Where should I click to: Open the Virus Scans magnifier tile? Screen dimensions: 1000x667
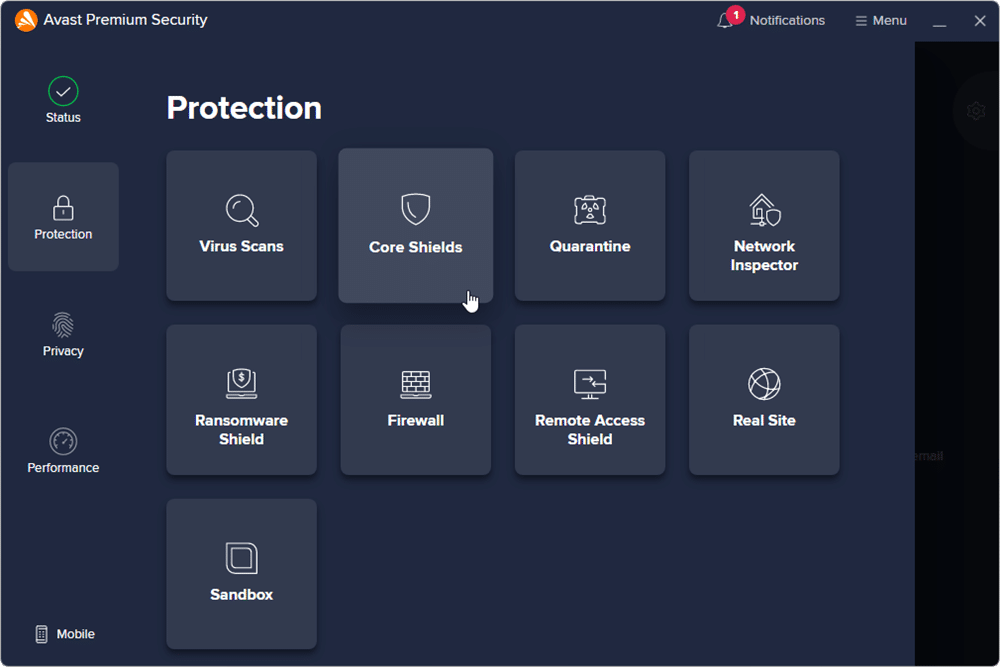(241, 226)
